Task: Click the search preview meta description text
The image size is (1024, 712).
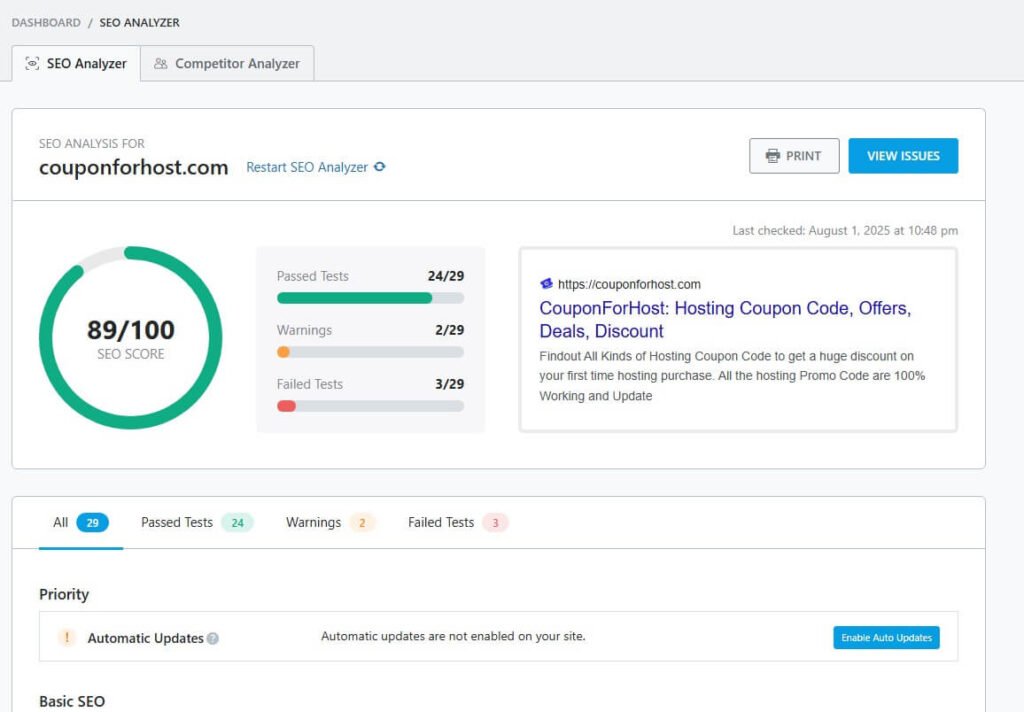Action: pyautogui.click(x=732, y=376)
